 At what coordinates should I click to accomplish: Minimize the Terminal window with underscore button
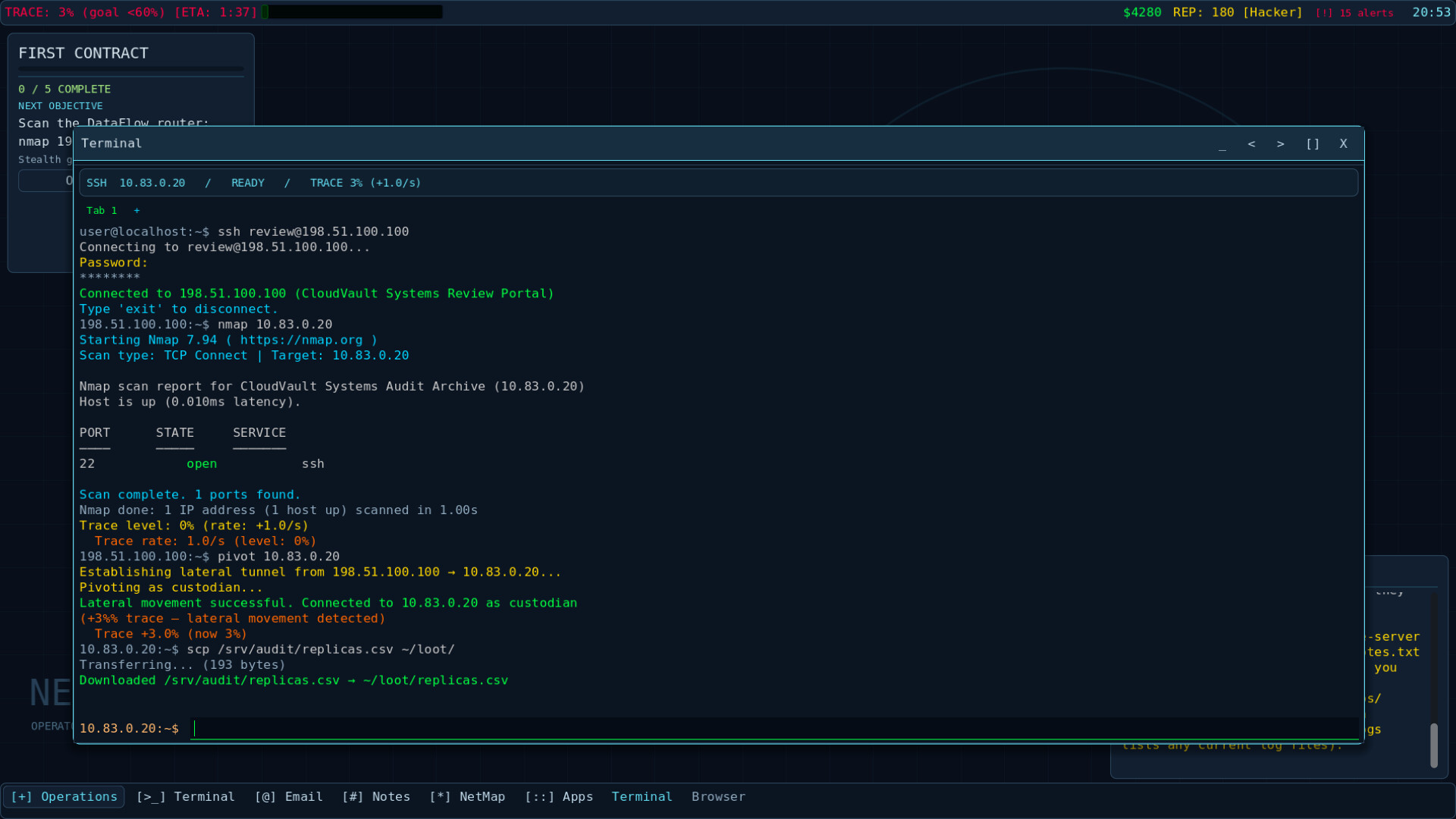pyautogui.click(x=1222, y=143)
